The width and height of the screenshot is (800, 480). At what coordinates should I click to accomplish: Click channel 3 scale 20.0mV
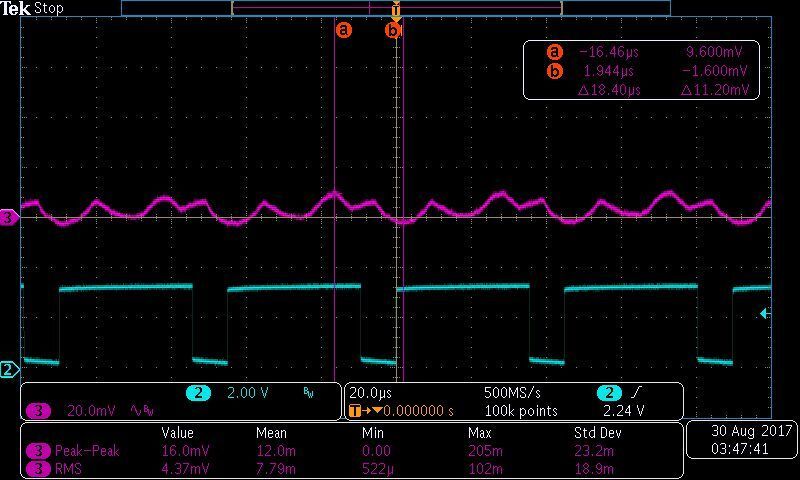click(x=91, y=411)
